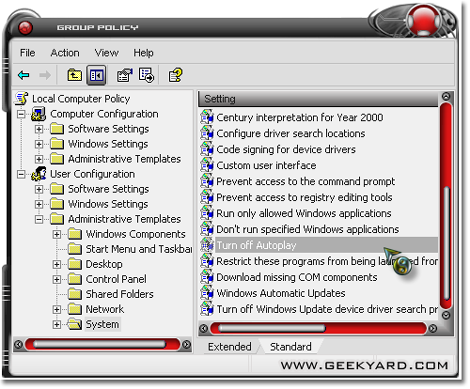Select Run only allowed Windows applications
The width and height of the screenshot is (470, 389).
(x=304, y=213)
